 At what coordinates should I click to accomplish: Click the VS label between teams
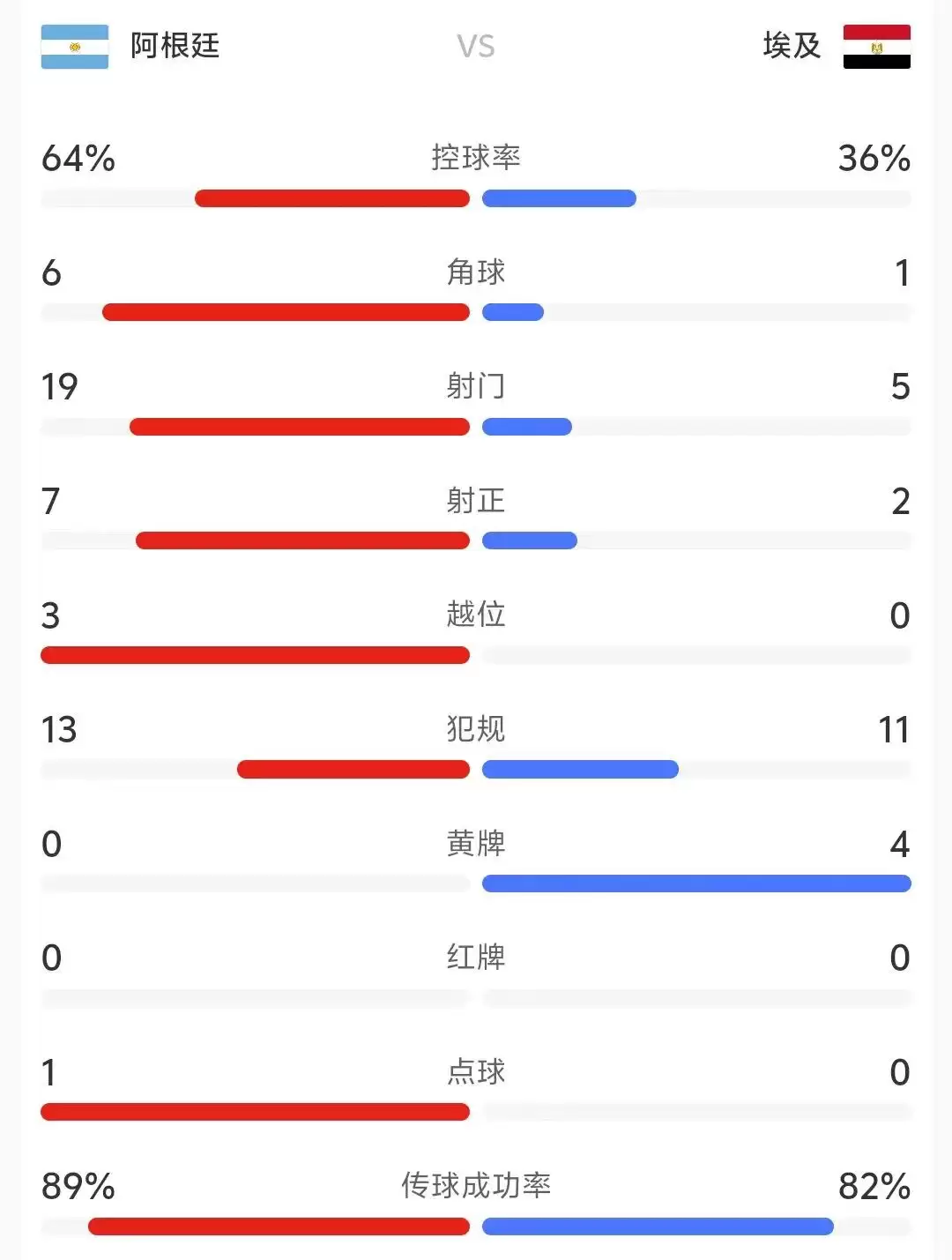pyautogui.click(x=476, y=46)
